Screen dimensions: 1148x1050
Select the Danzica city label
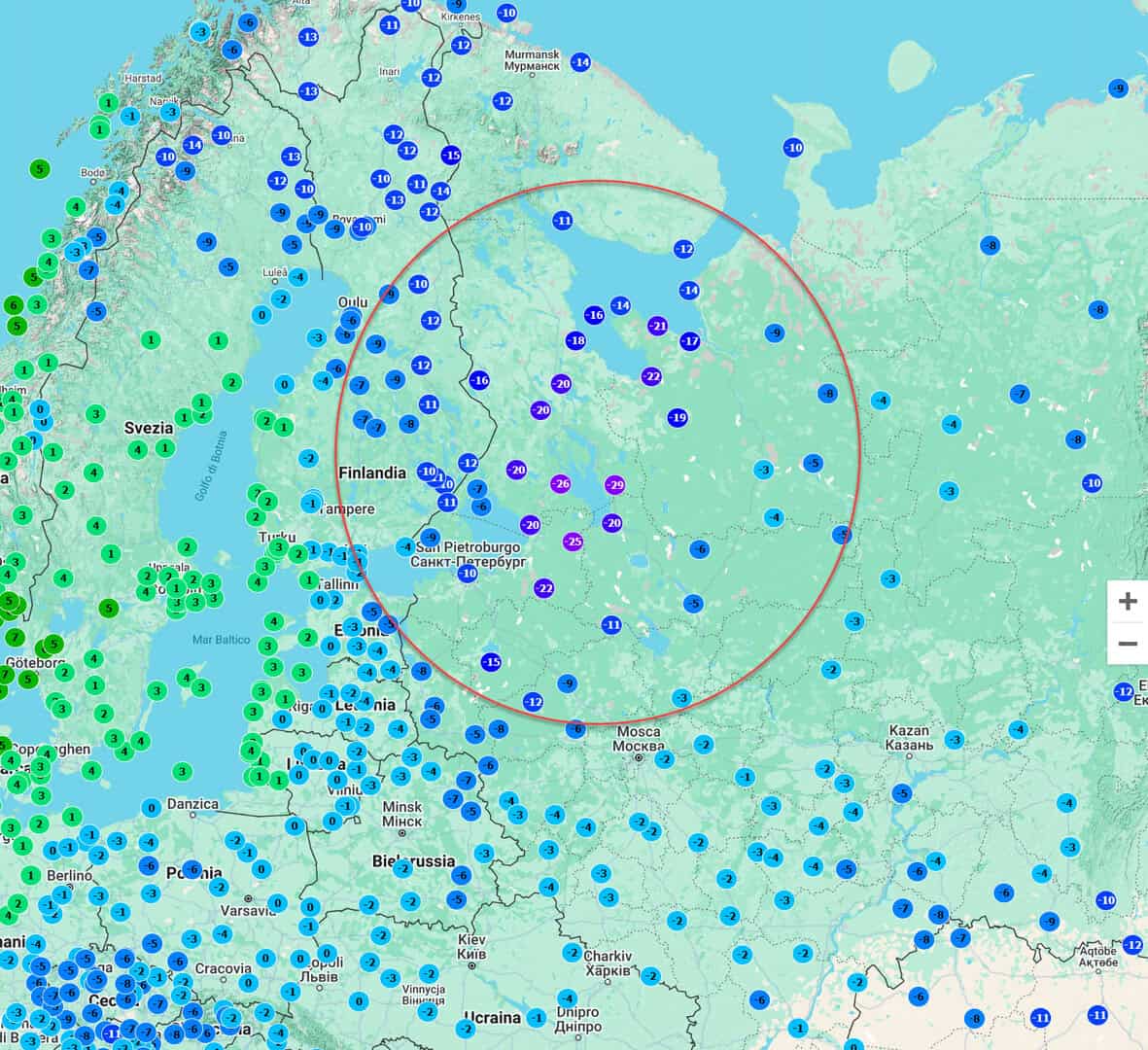coord(192,804)
